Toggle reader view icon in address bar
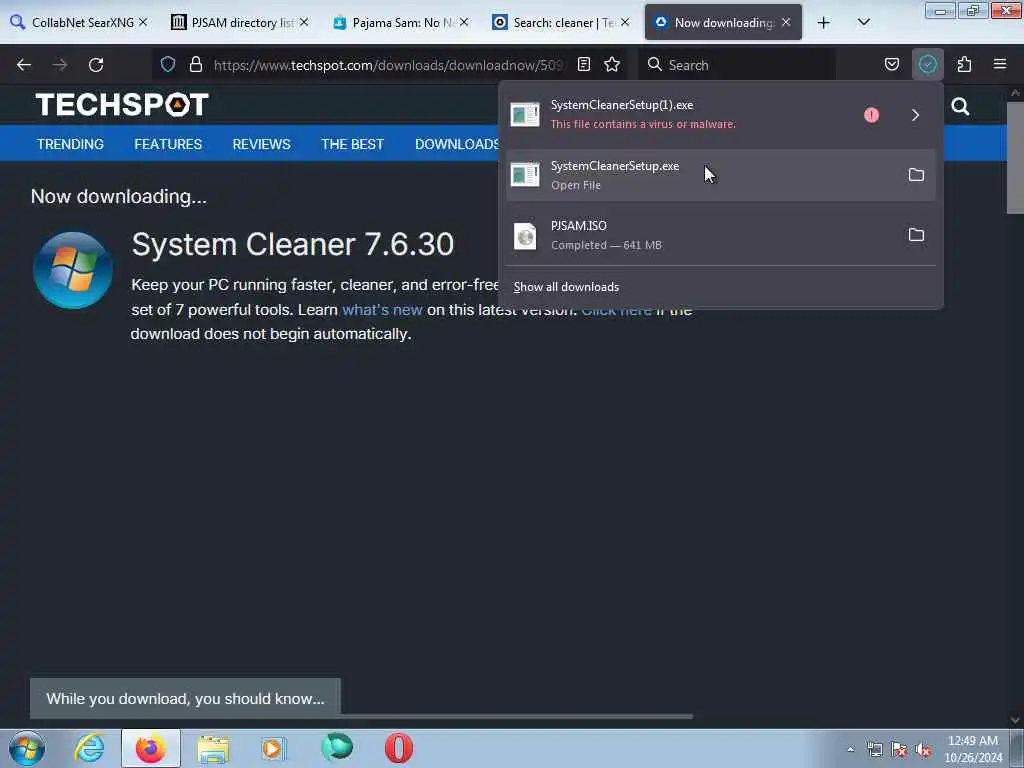Image resolution: width=1024 pixels, height=768 pixels. (x=584, y=64)
